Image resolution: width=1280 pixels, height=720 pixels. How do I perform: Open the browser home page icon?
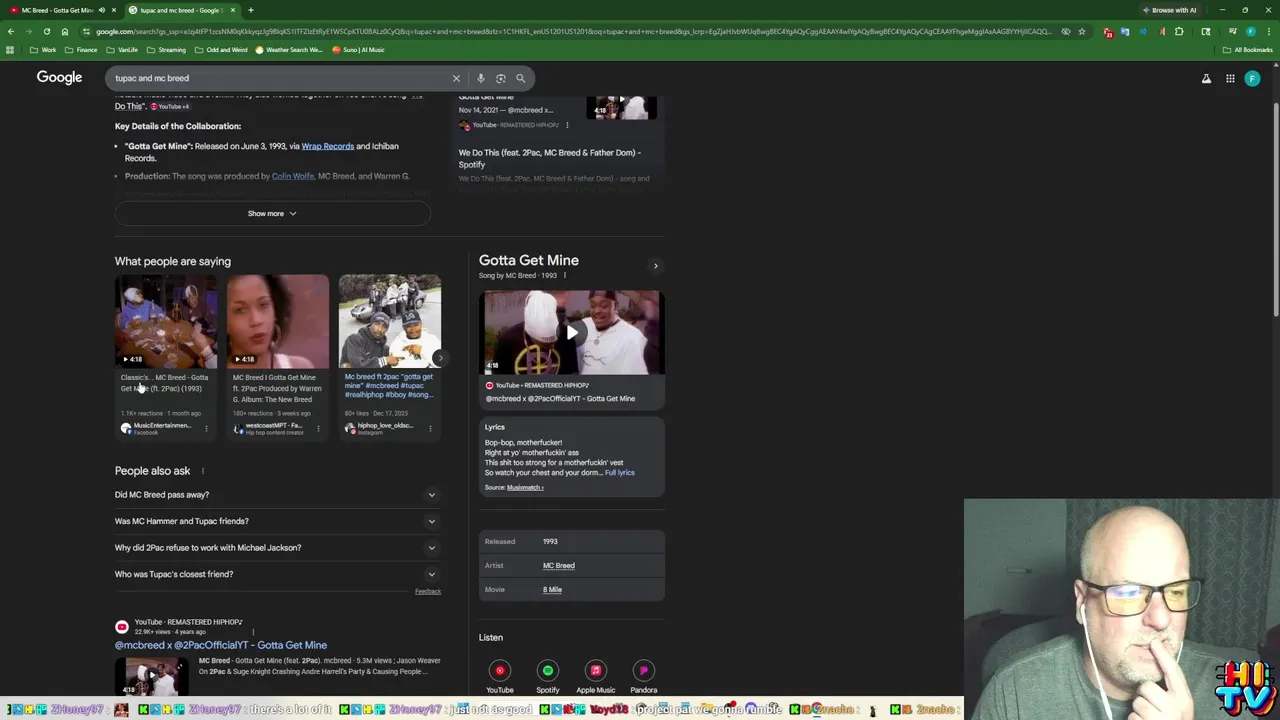coord(64,31)
